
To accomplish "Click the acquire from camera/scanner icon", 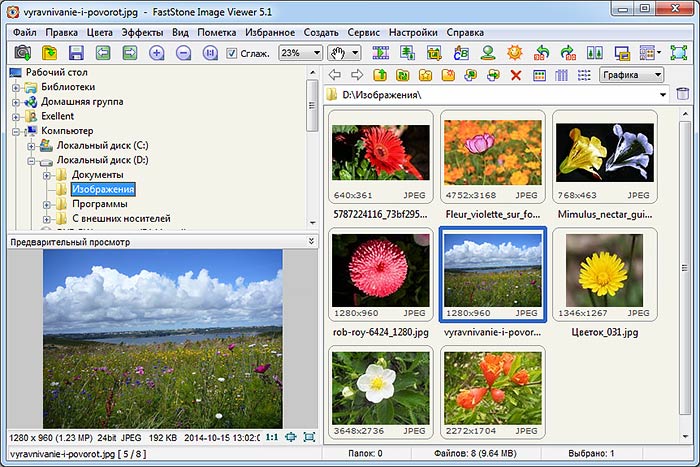I will (x=22, y=52).
